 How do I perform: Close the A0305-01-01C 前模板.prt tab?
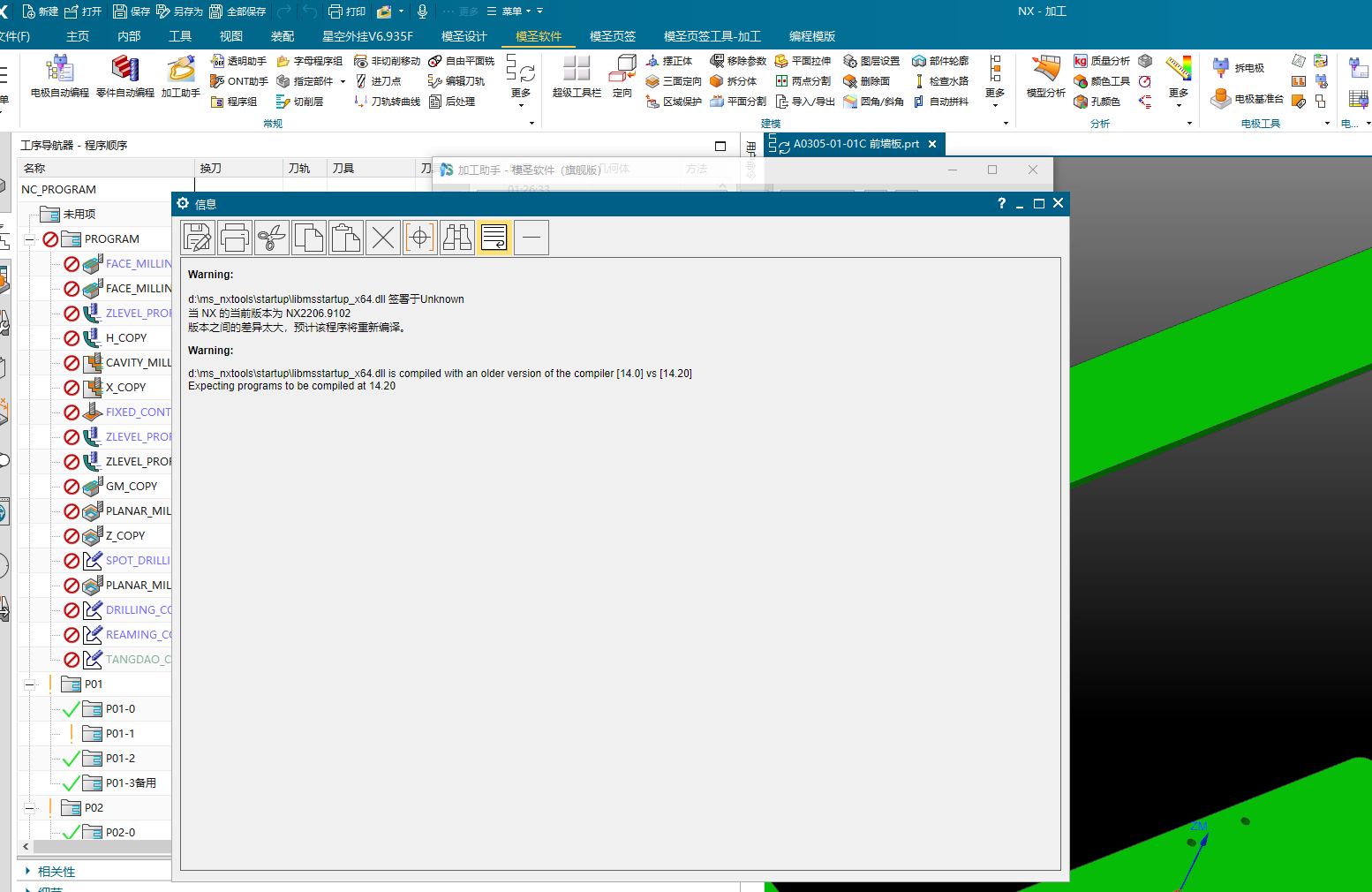932,144
